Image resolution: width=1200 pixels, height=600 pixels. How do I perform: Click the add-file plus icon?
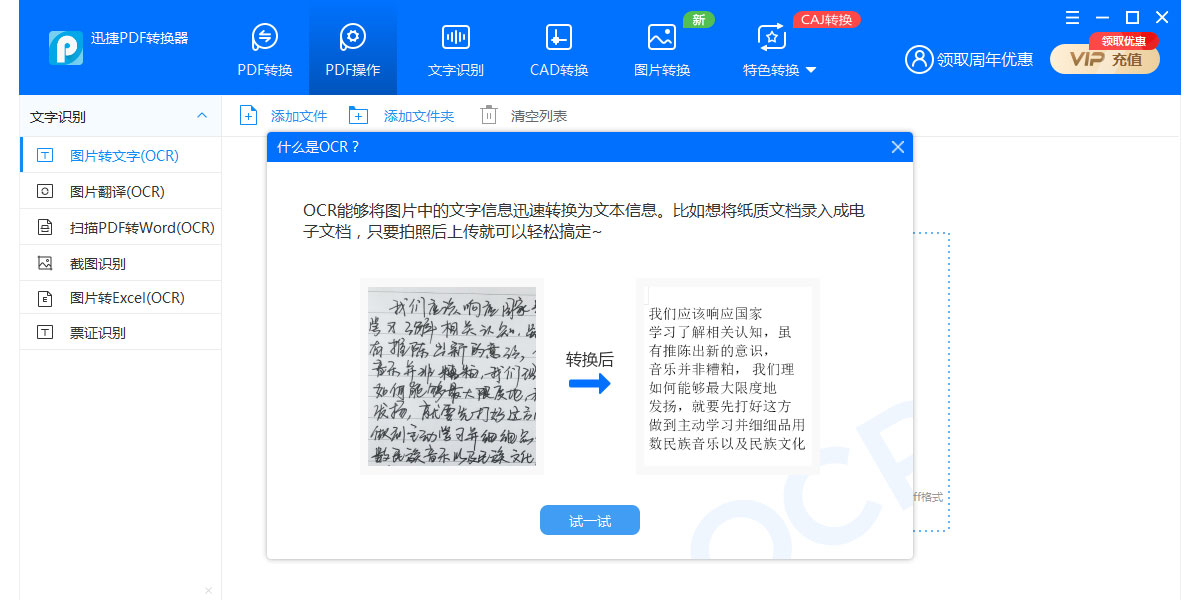click(248, 116)
